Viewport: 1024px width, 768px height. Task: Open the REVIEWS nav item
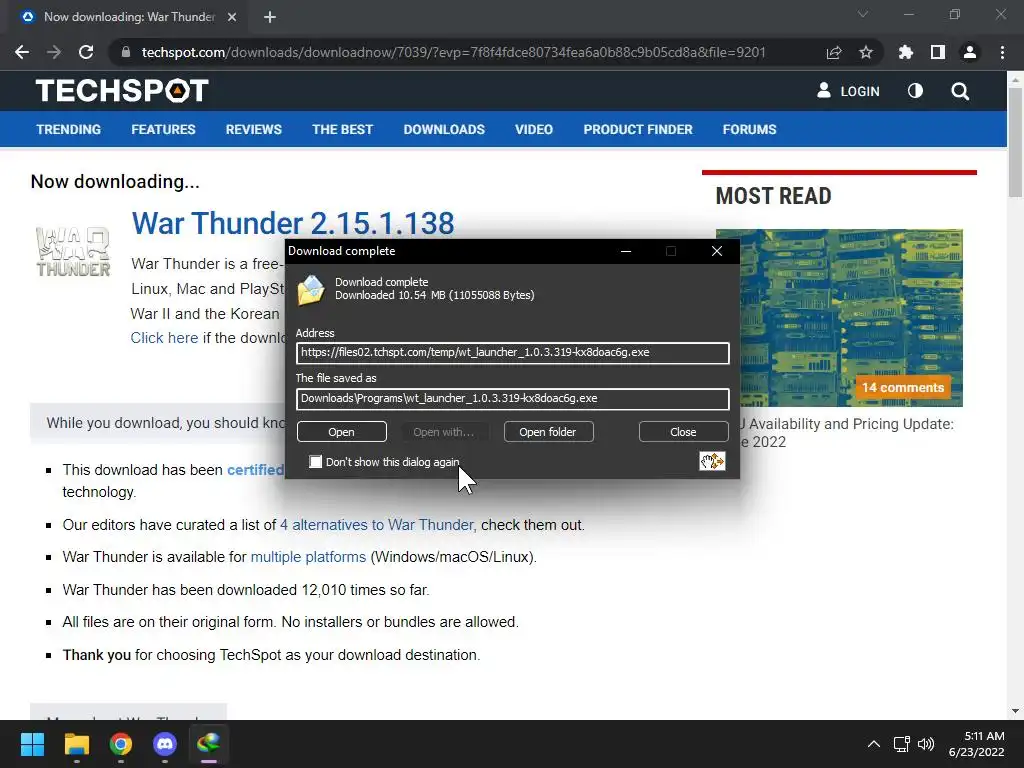253,129
